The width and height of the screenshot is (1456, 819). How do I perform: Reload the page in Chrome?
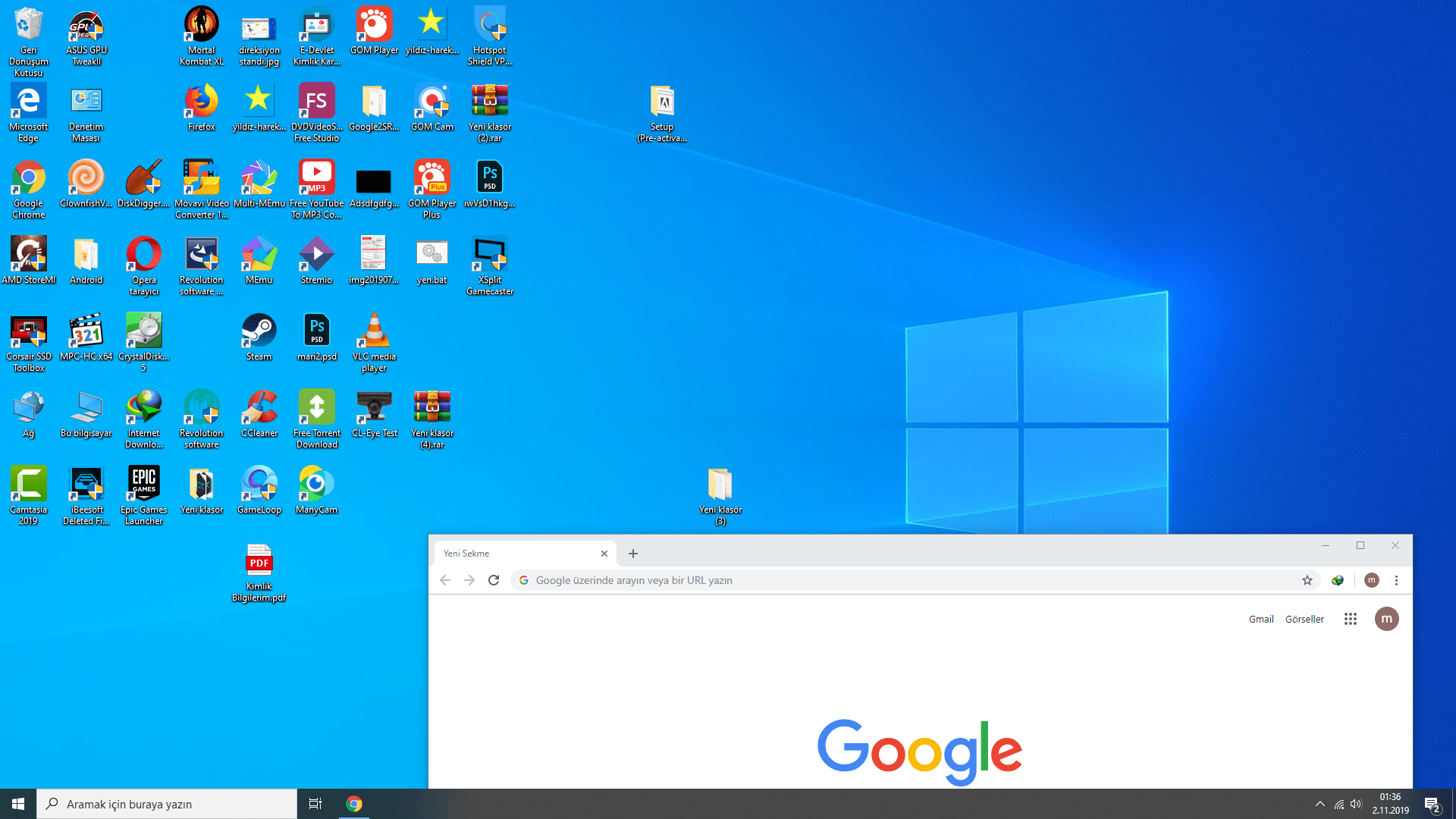[x=494, y=580]
